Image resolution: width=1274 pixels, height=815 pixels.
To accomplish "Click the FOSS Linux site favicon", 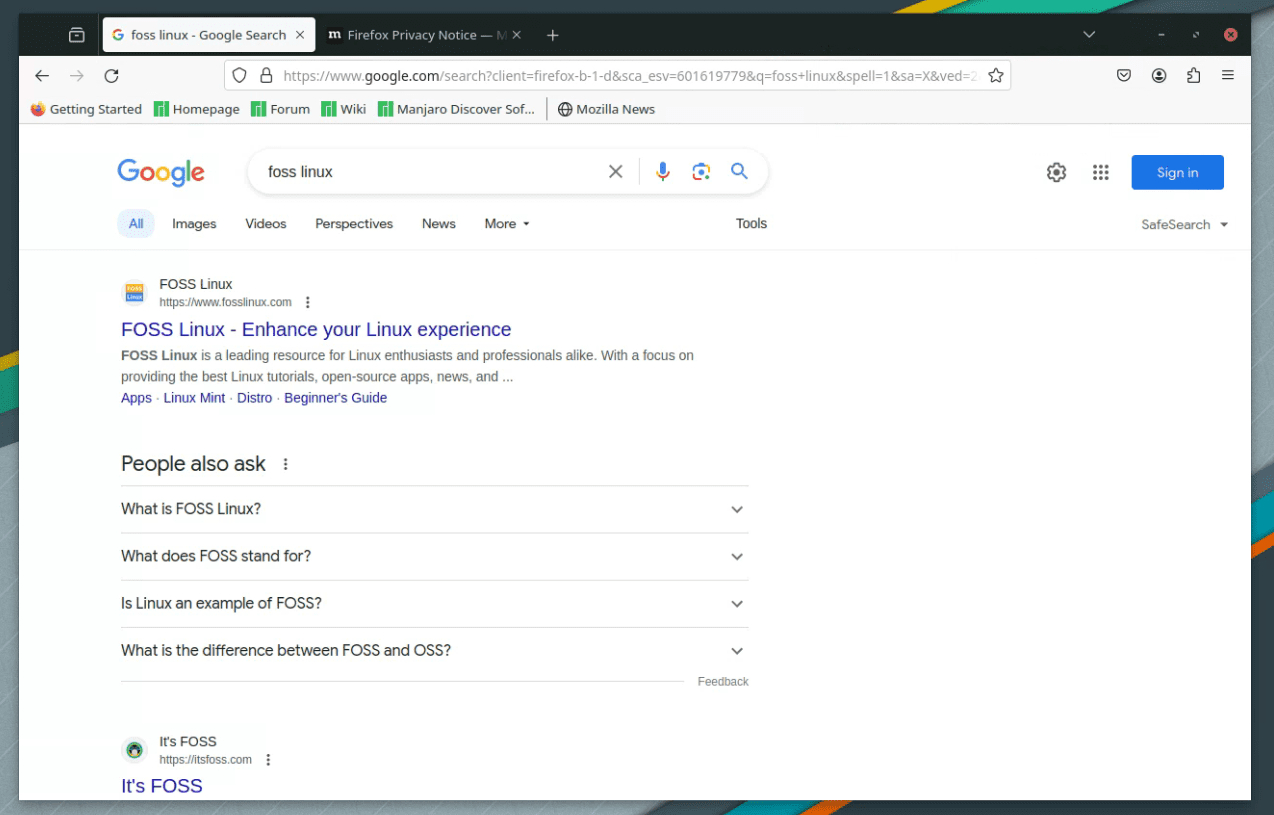I will [134, 293].
